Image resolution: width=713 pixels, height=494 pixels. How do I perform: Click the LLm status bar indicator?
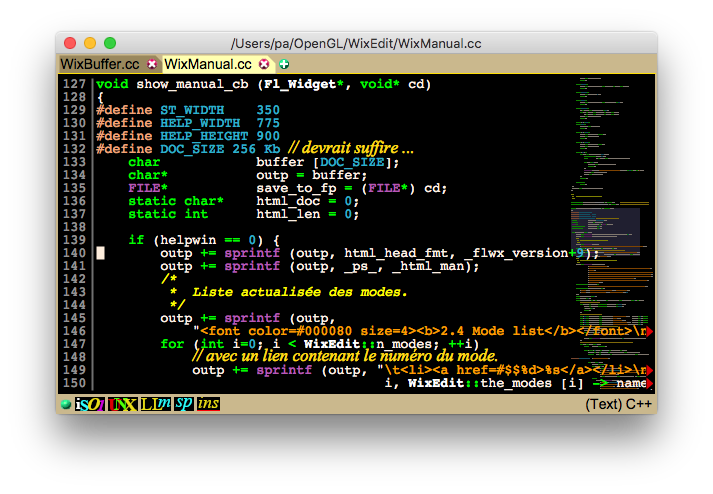point(156,404)
